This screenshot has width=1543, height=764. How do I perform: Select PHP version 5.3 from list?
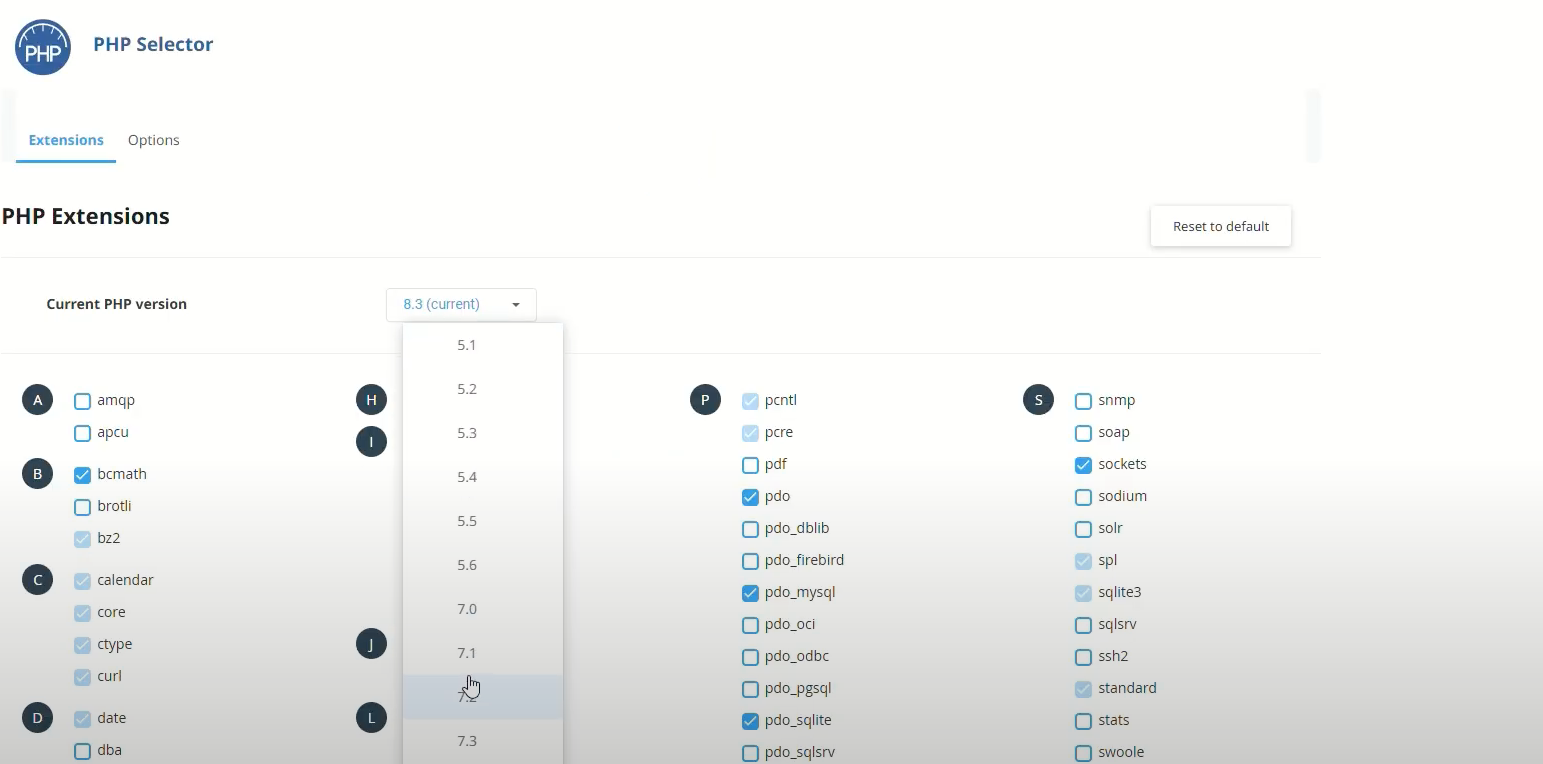coord(483,433)
